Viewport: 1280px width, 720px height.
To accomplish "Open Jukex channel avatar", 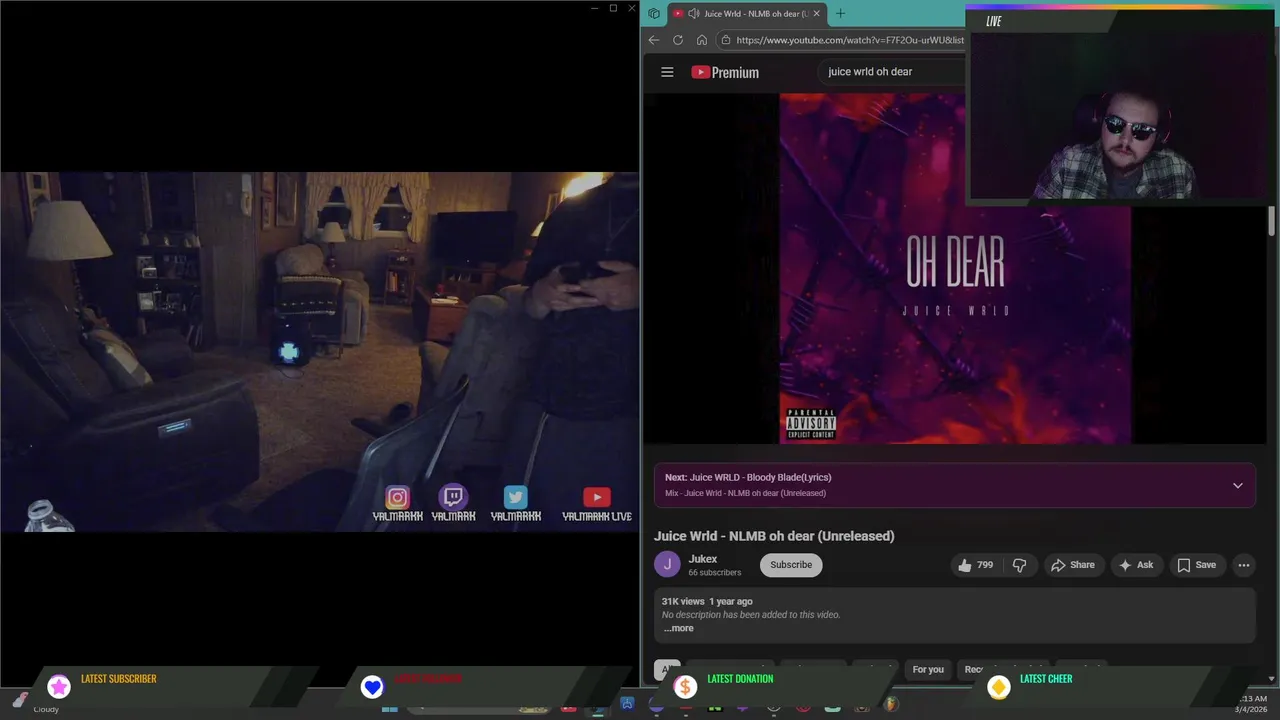I will [667, 565].
